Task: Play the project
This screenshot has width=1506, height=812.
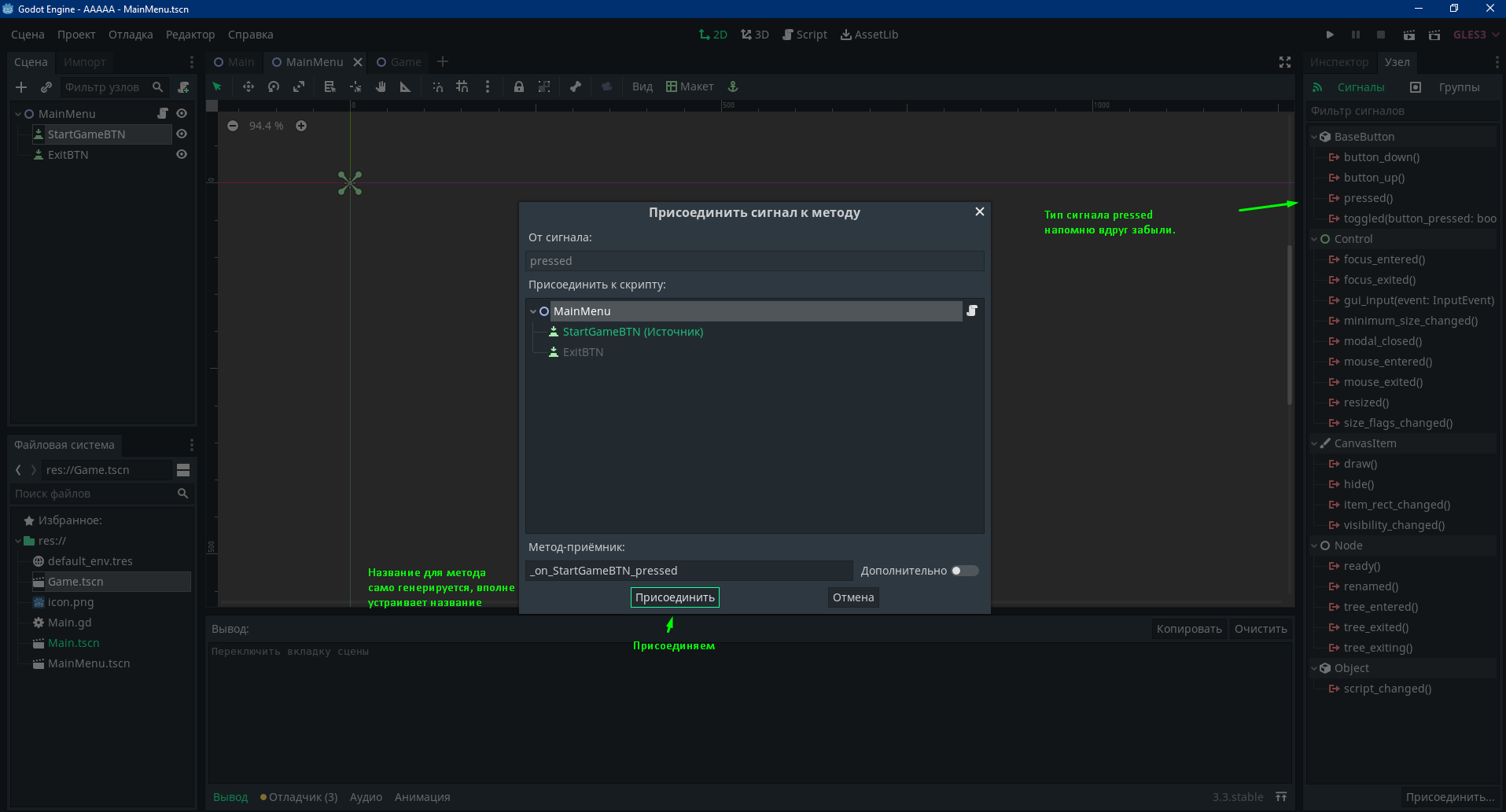Action: 1330,35
